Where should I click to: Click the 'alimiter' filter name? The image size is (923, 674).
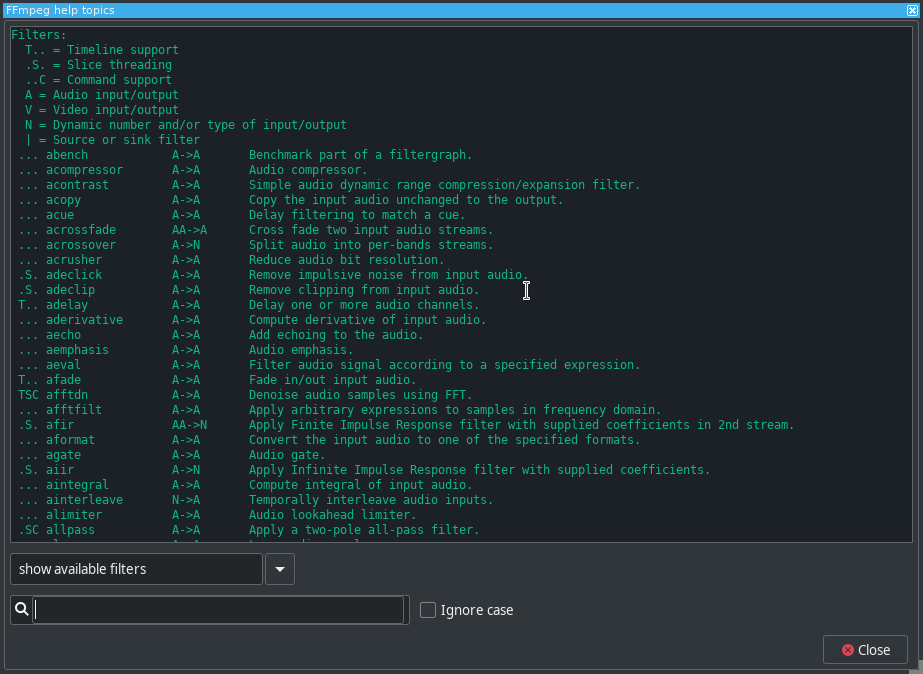click(74, 515)
